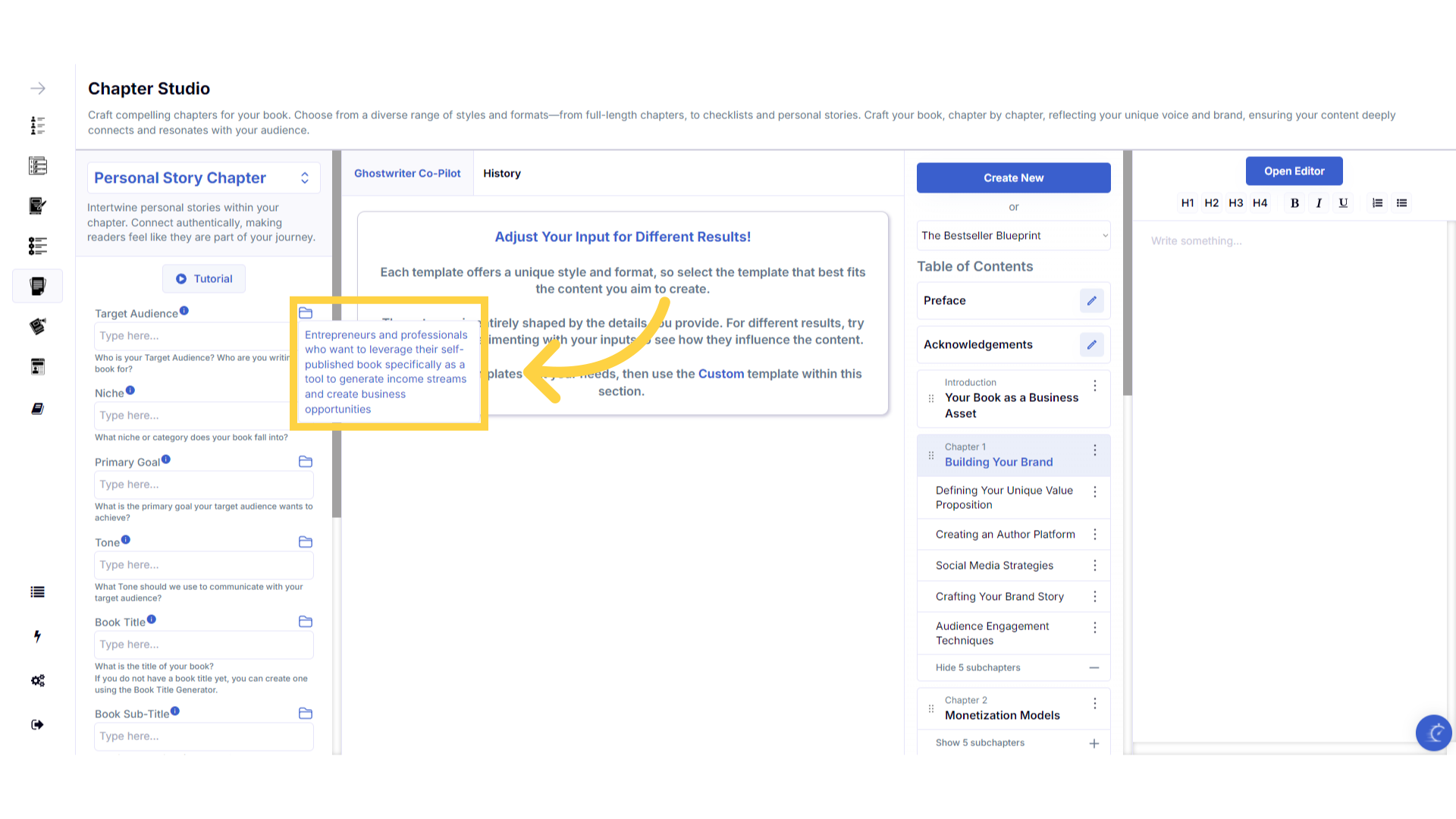Click the Bold formatting icon
Screen dimensions: 1456x819
[x=1294, y=203]
